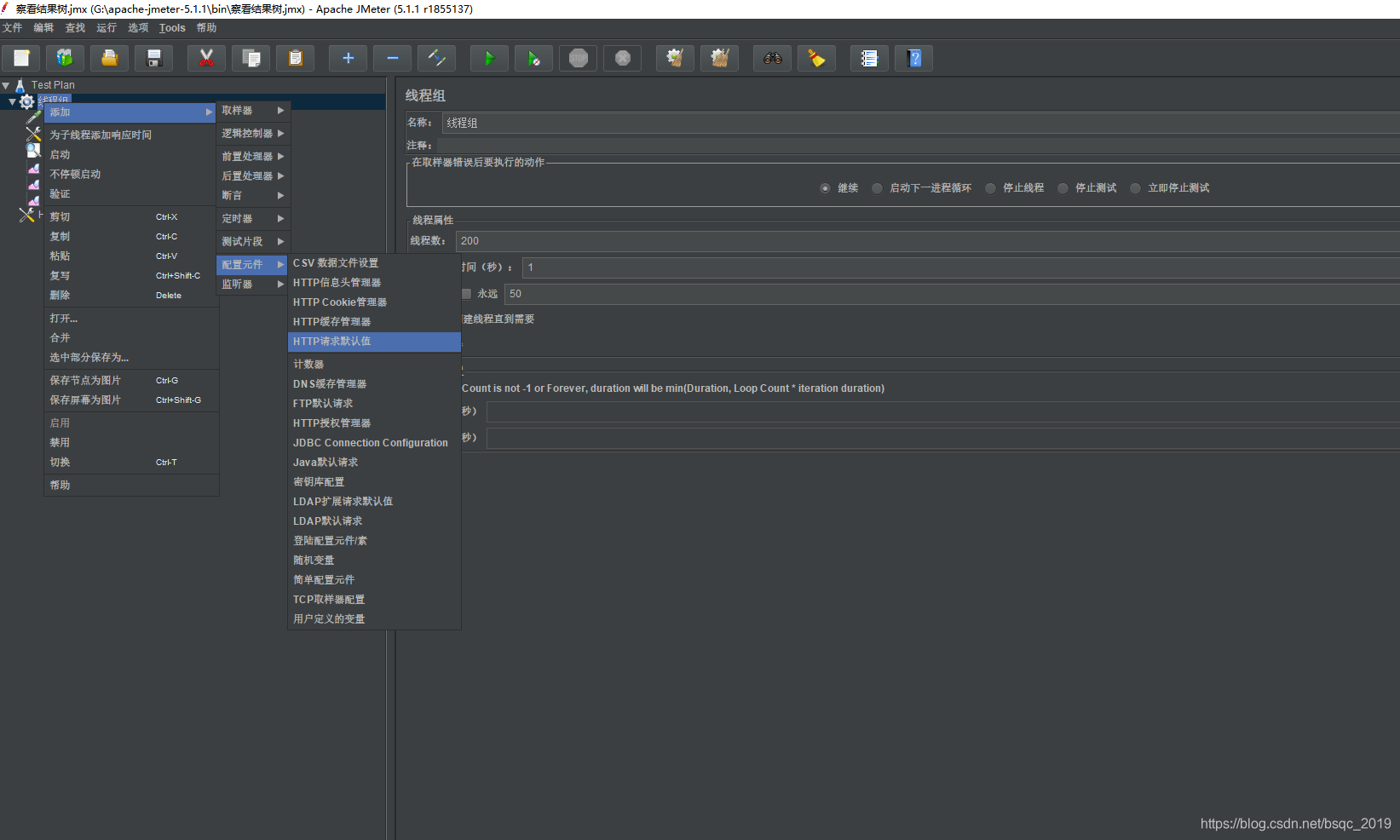Image resolution: width=1400 pixels, height=840 pixels.
Task: Click the plus Expand All icon
Action: coord(348,58)
